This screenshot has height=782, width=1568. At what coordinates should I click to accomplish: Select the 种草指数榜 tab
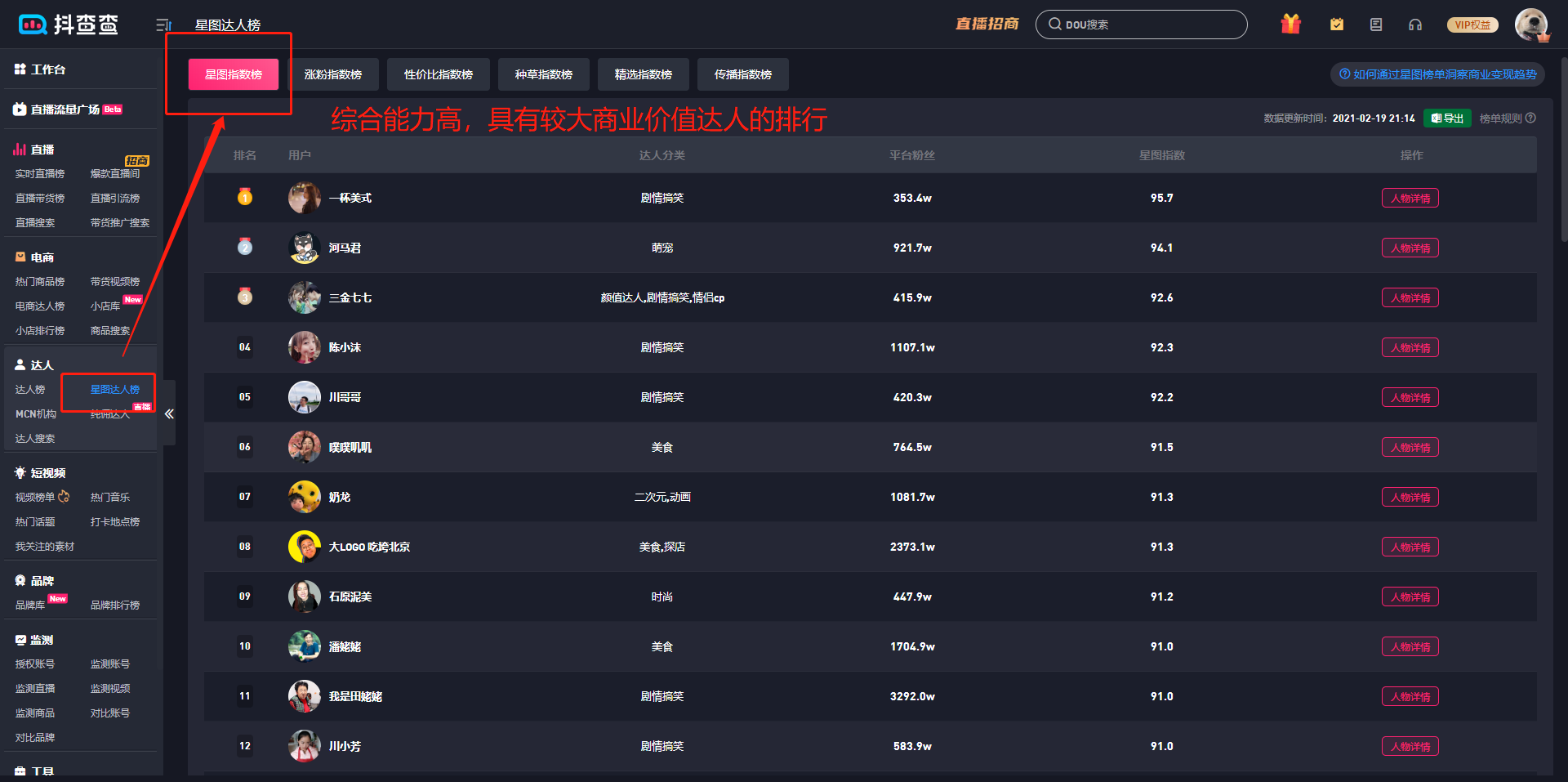pyautogui.click(x=544, y=74)
